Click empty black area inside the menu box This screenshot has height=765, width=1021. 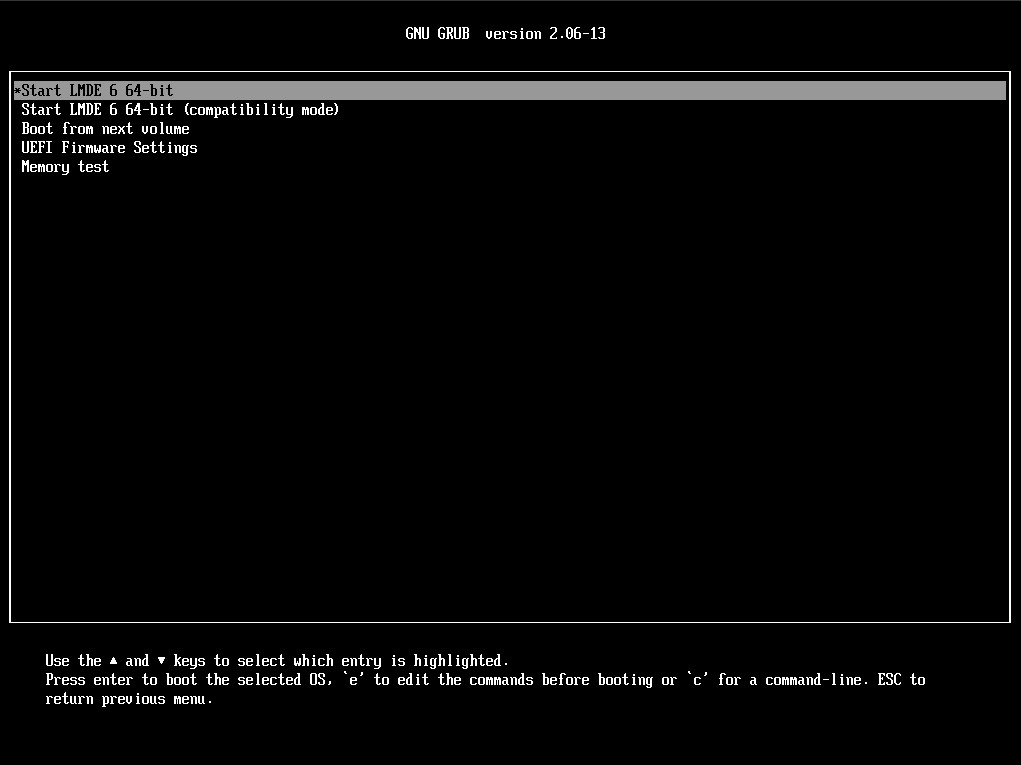pyautogui.click(x=510, y=400)
